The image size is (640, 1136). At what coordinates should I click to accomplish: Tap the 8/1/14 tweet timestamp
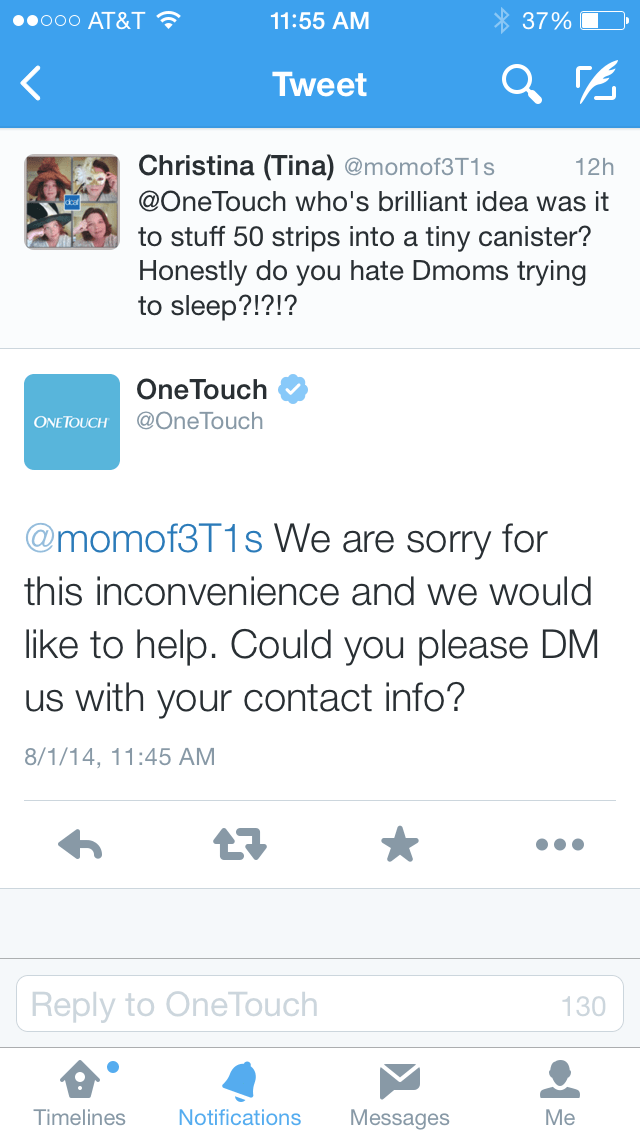coord(120,756)
